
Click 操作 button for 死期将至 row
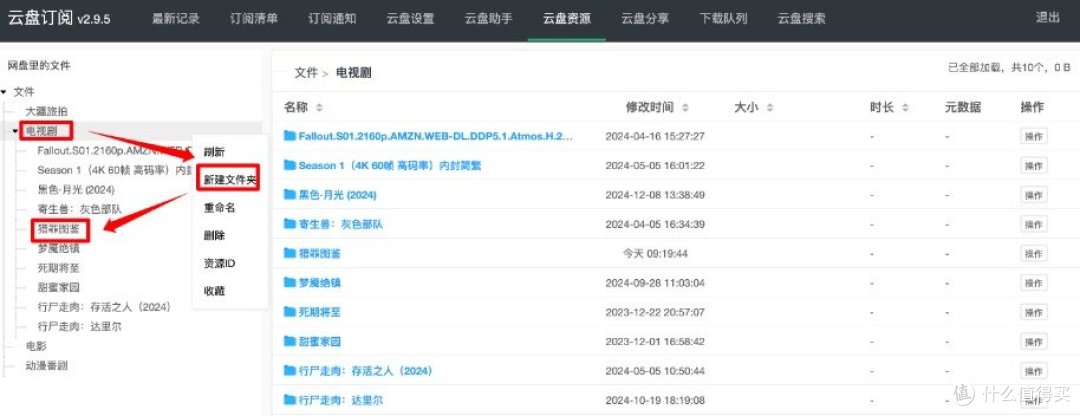pyautogui.click(x=1034, y=312)
